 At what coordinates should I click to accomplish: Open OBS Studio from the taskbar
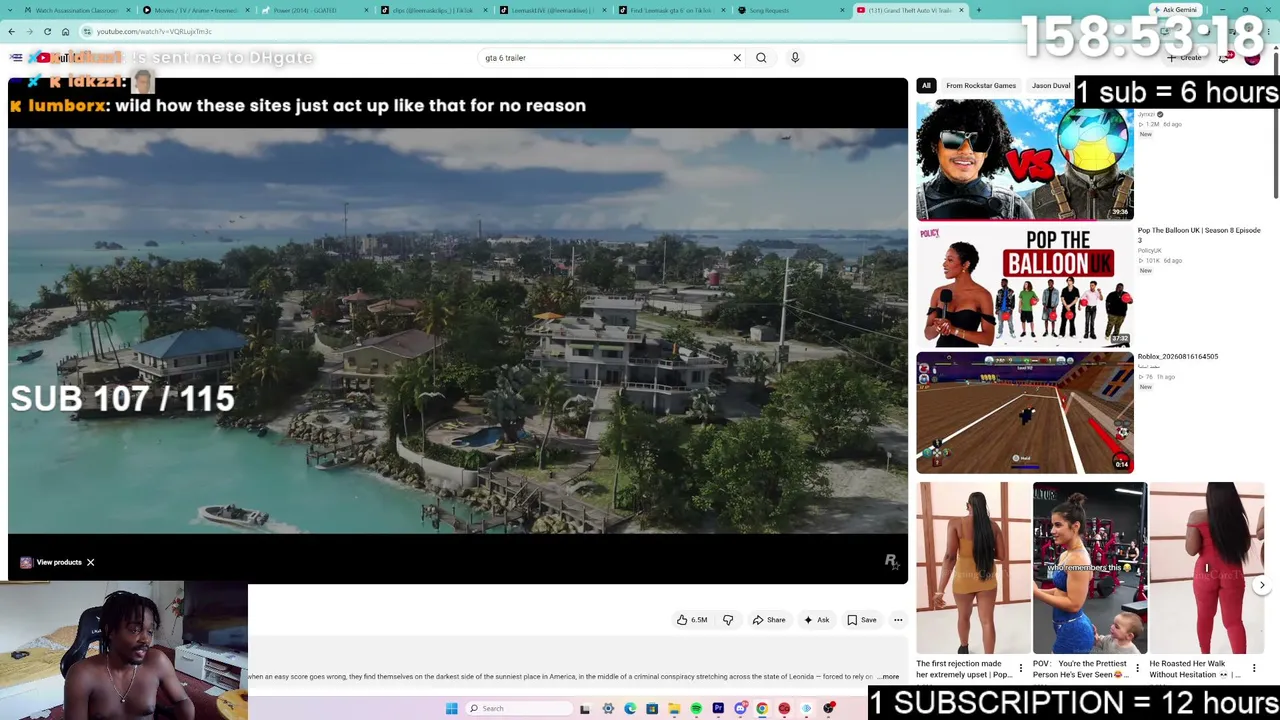(828, 709)
